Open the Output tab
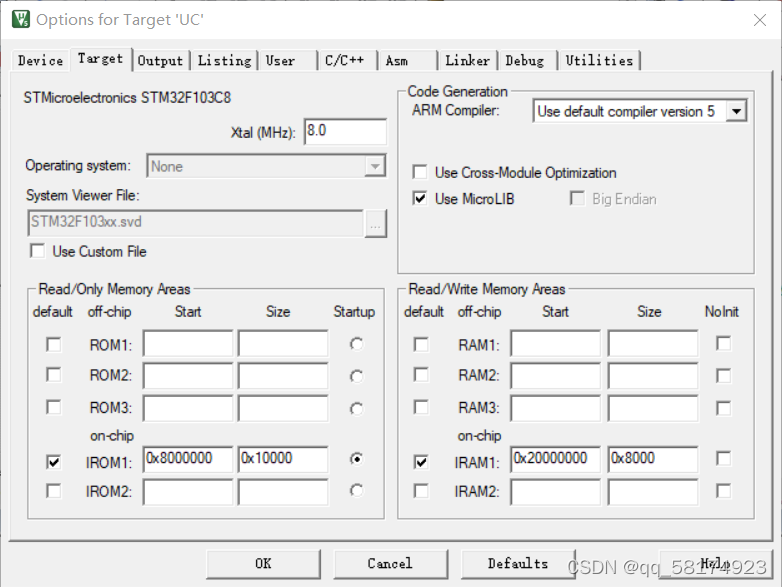This screenshot has height=587, width=782. (x=160, y=61)
